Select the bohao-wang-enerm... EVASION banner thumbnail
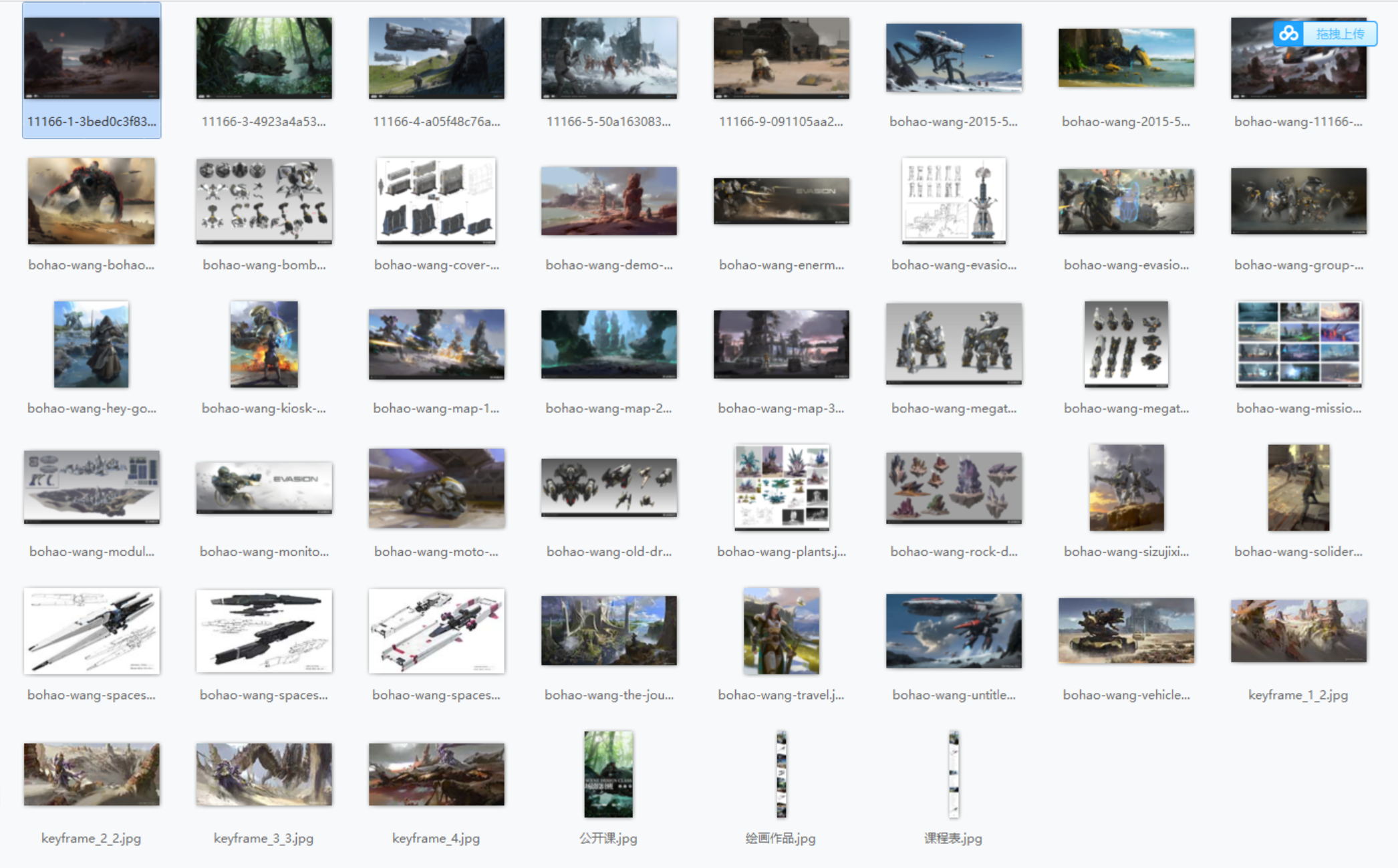 click(781, 201)
